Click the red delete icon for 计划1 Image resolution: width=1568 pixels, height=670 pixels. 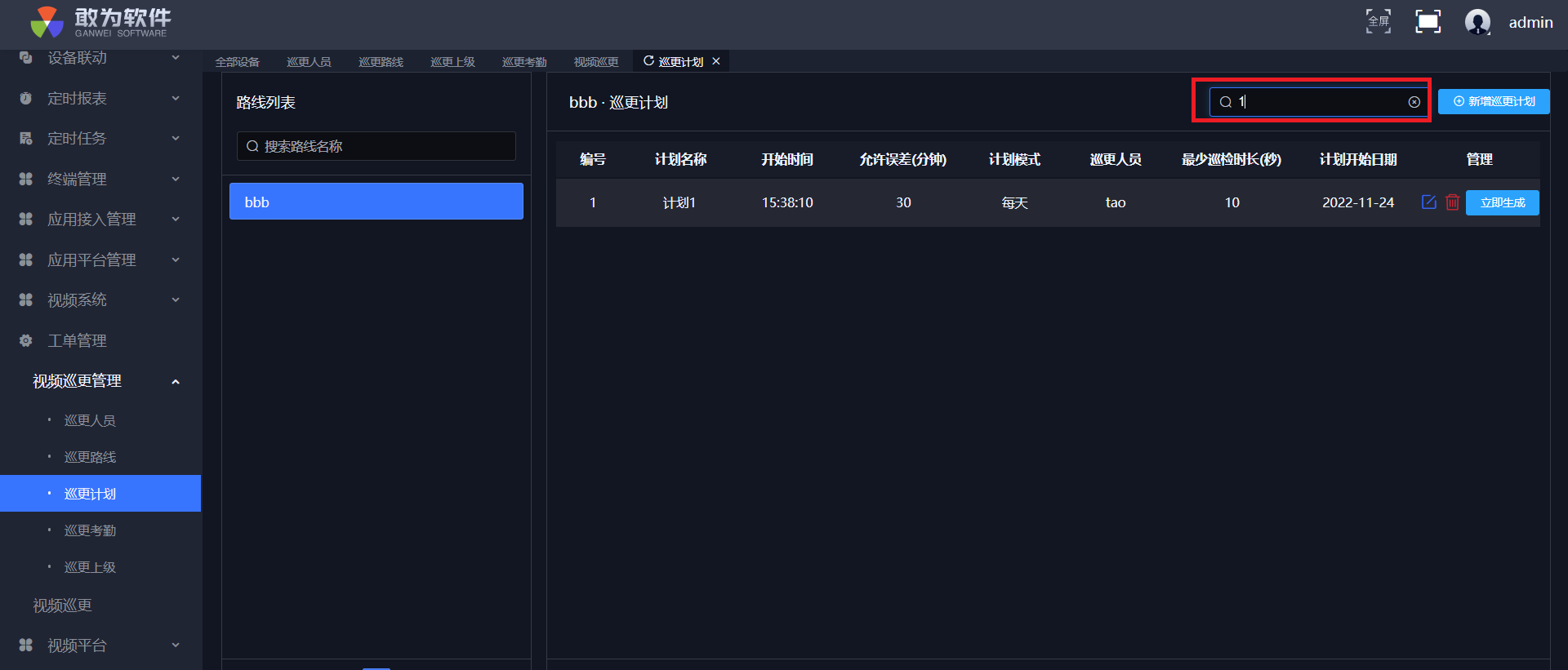[x=1452, y=202]
